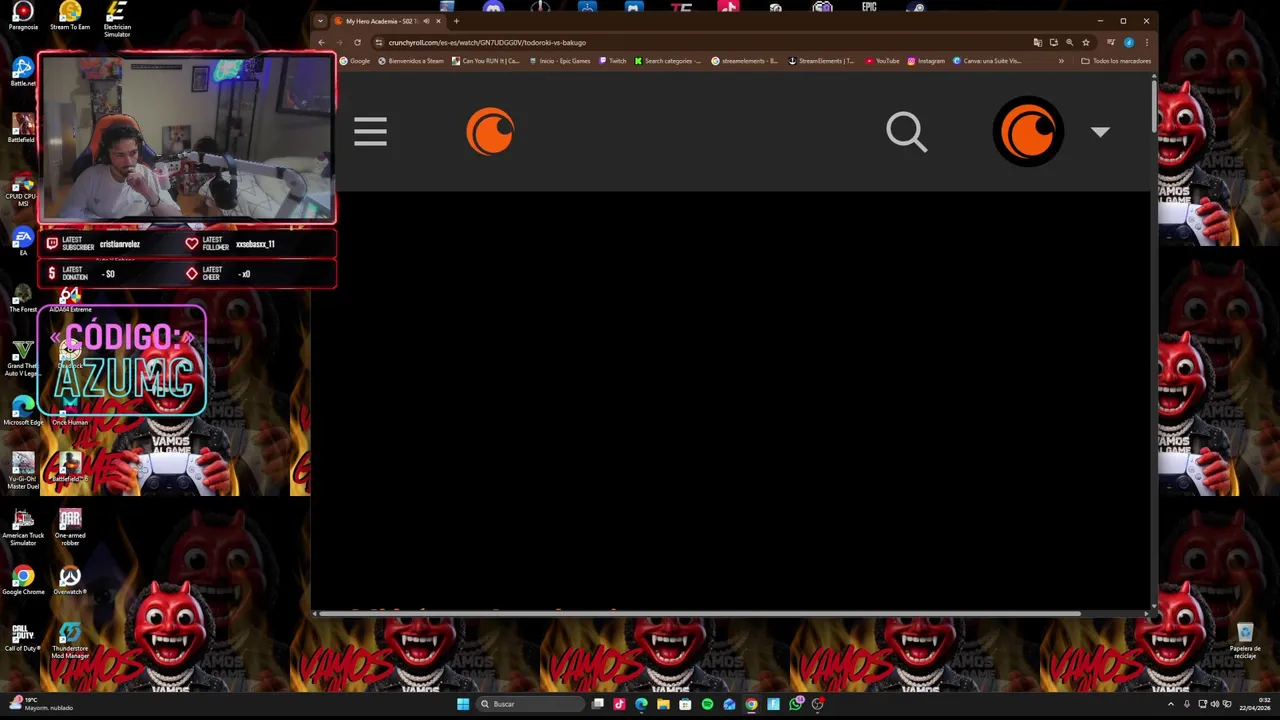This screenshot has width=1280, height=720.
Task: Open TikTok from the taskbar
Action: [x=619, y=704]
